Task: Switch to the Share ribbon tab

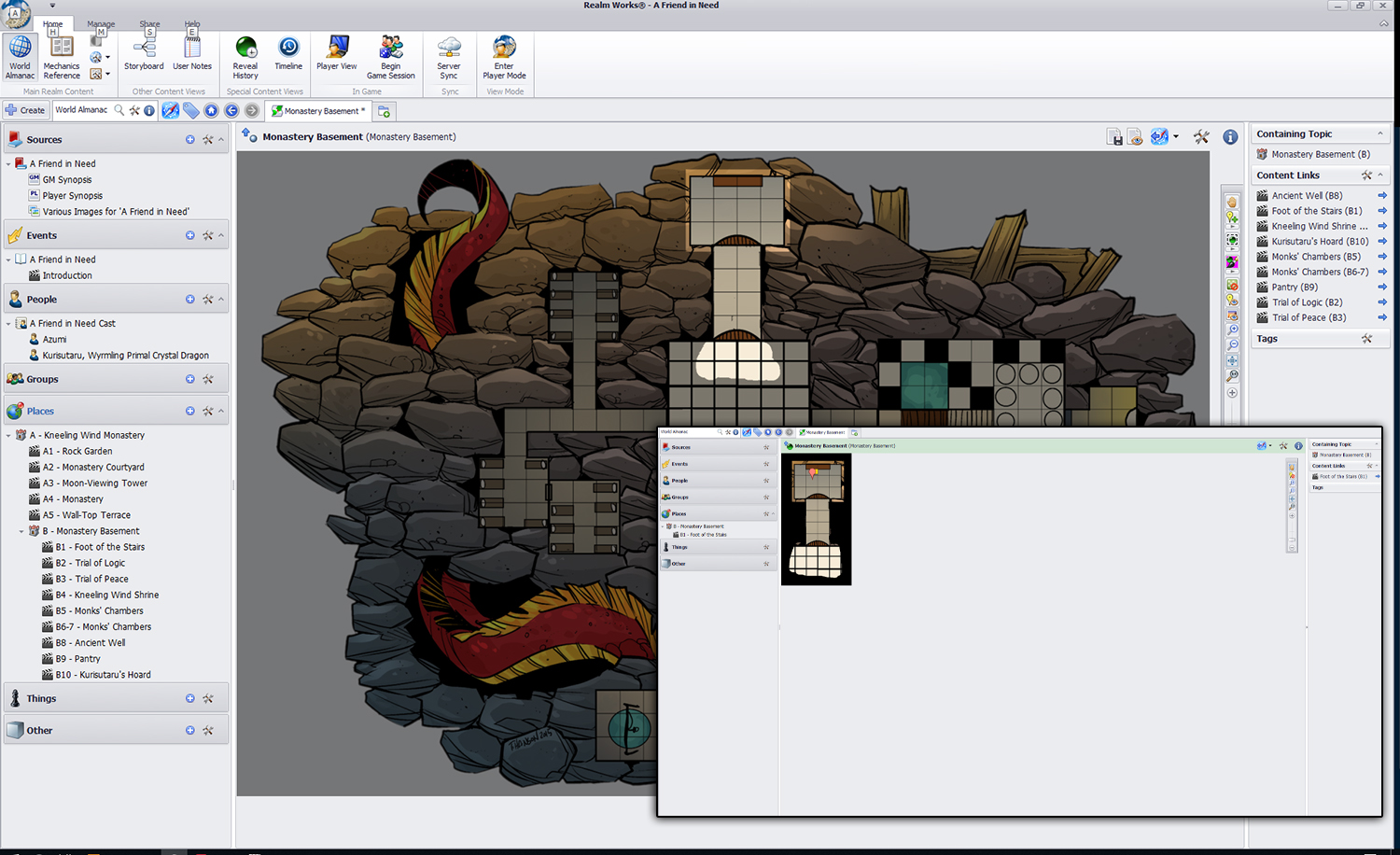Action: (x=149, y=24)
